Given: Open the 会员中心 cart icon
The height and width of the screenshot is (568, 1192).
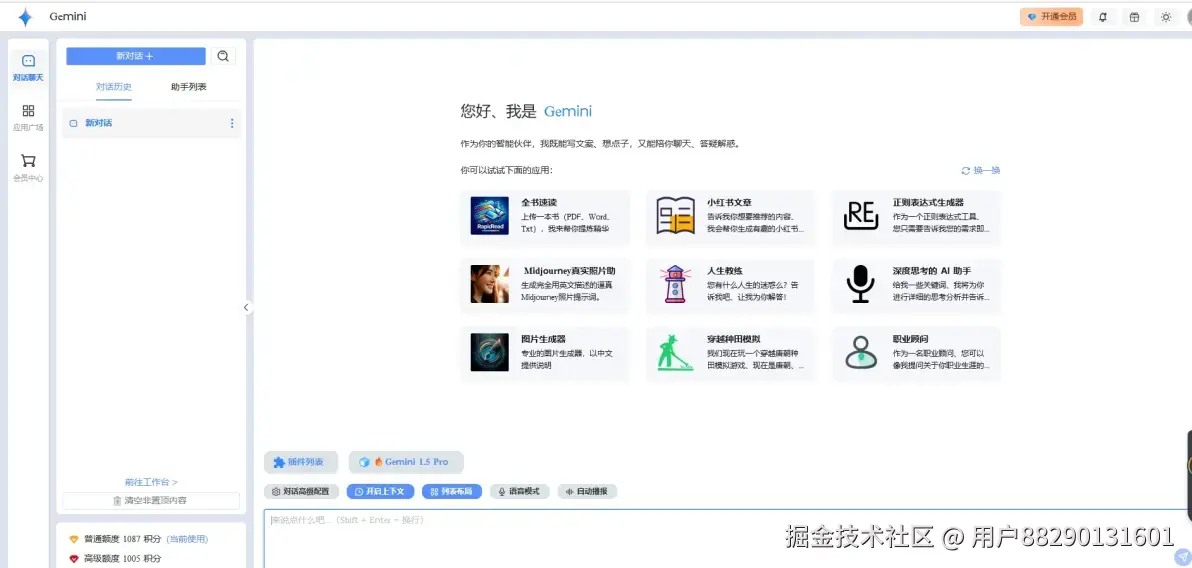Looking at the screenshot, I should [x=28, y=160].
